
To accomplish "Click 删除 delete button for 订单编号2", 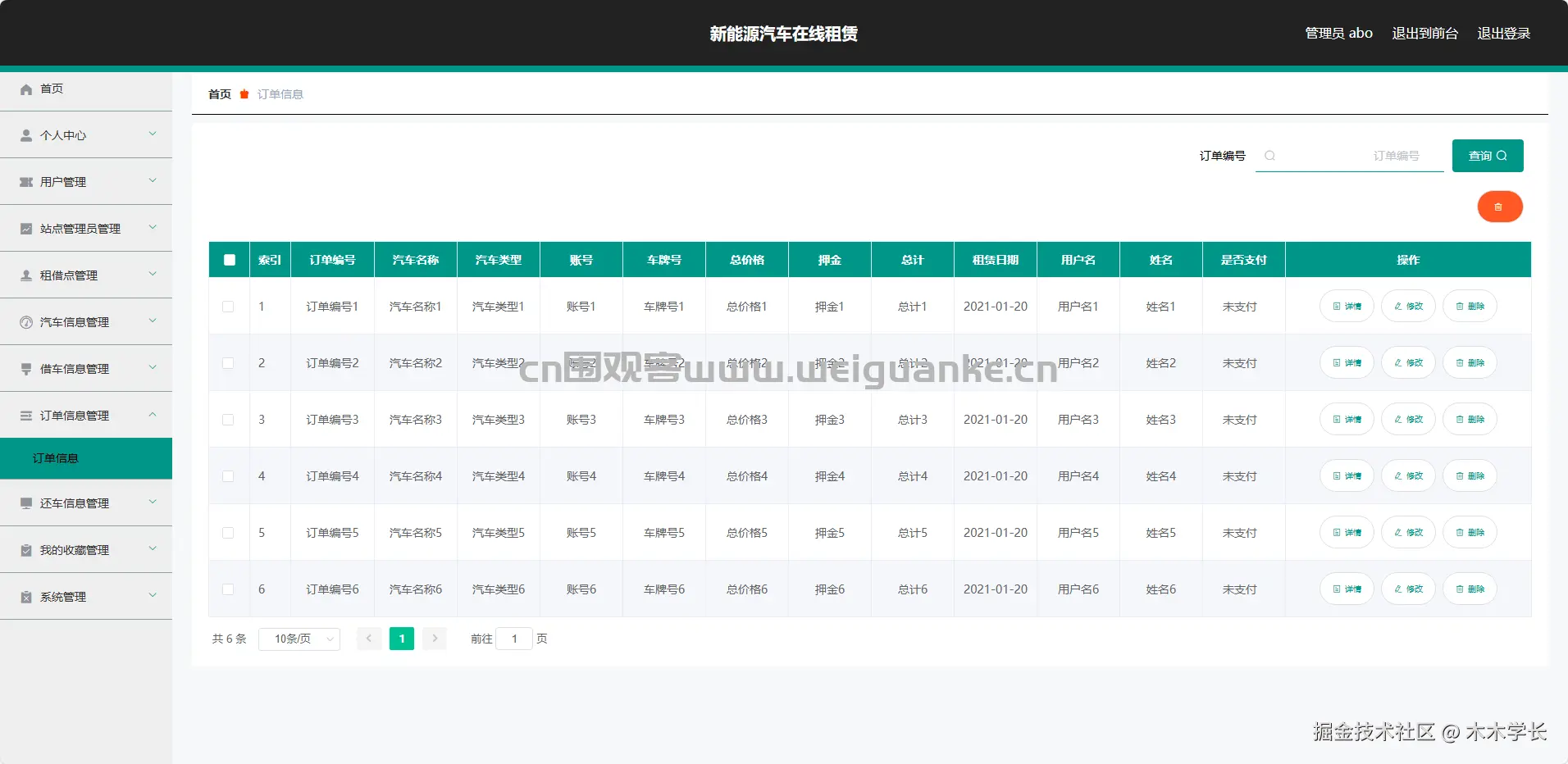I will pyautogui.click(x=1470, y=363).
